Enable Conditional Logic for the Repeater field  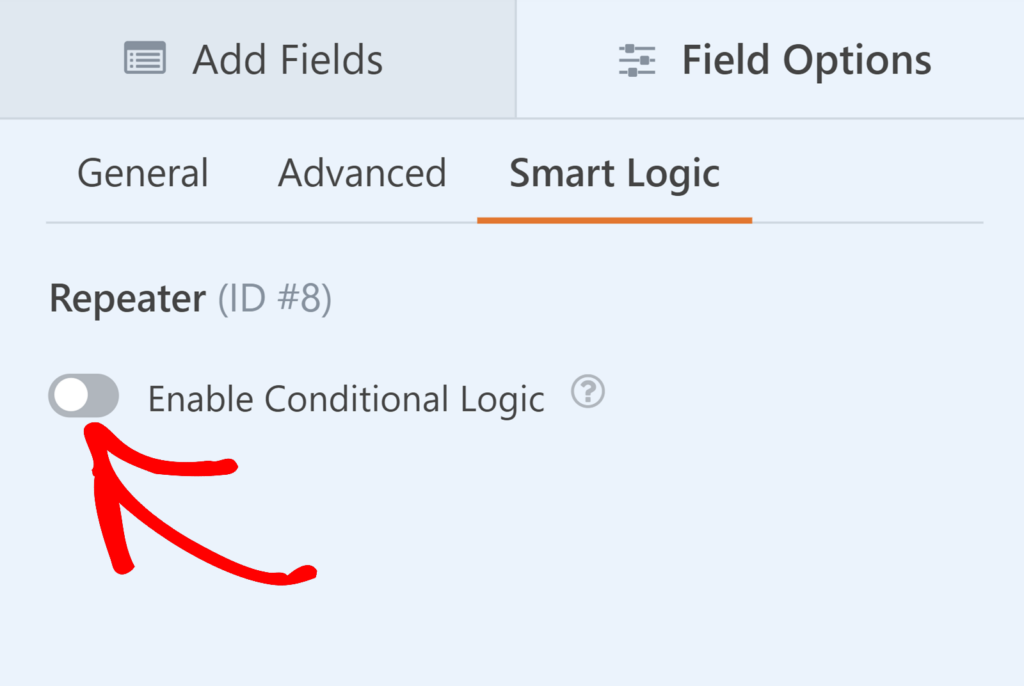[x=83, y=396]
